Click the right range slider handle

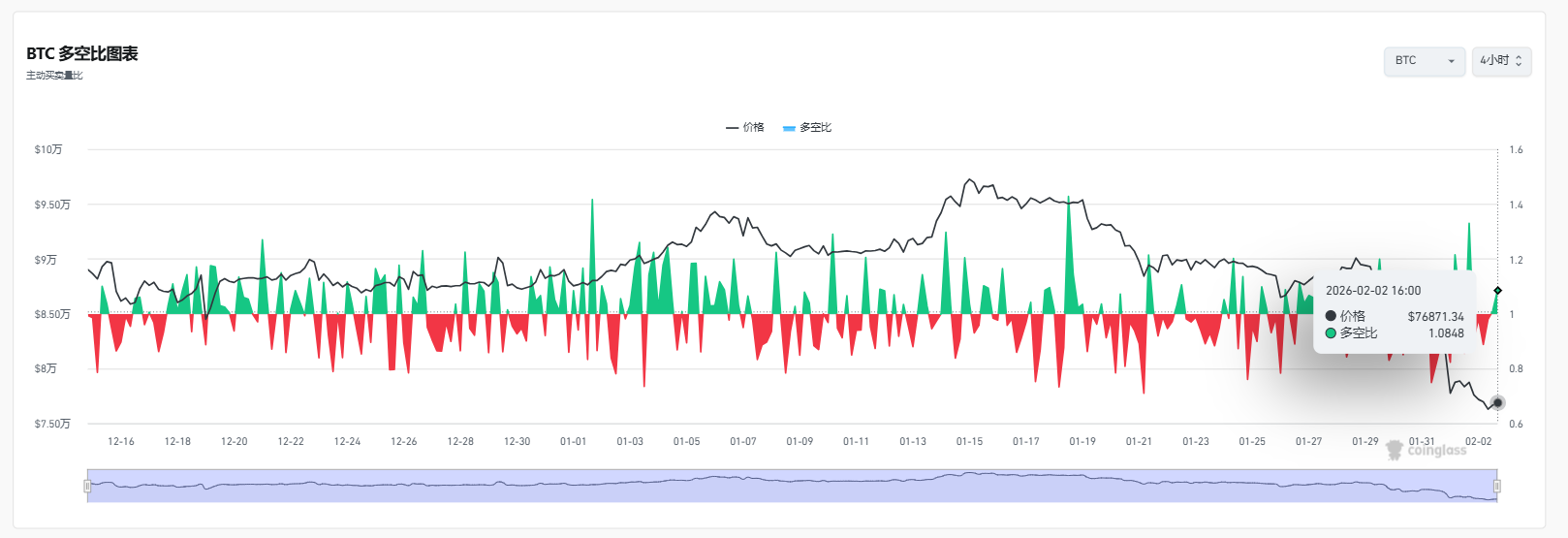click(x=1497, y=486)
